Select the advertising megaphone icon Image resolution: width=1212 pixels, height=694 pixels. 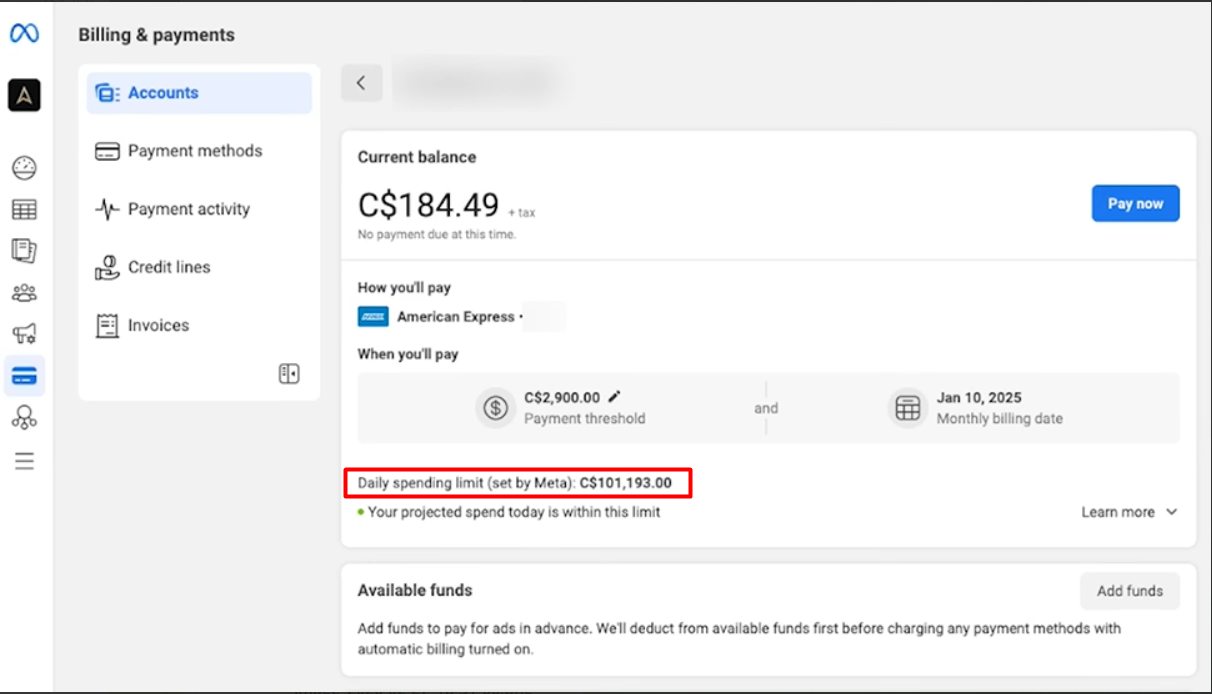24,334
